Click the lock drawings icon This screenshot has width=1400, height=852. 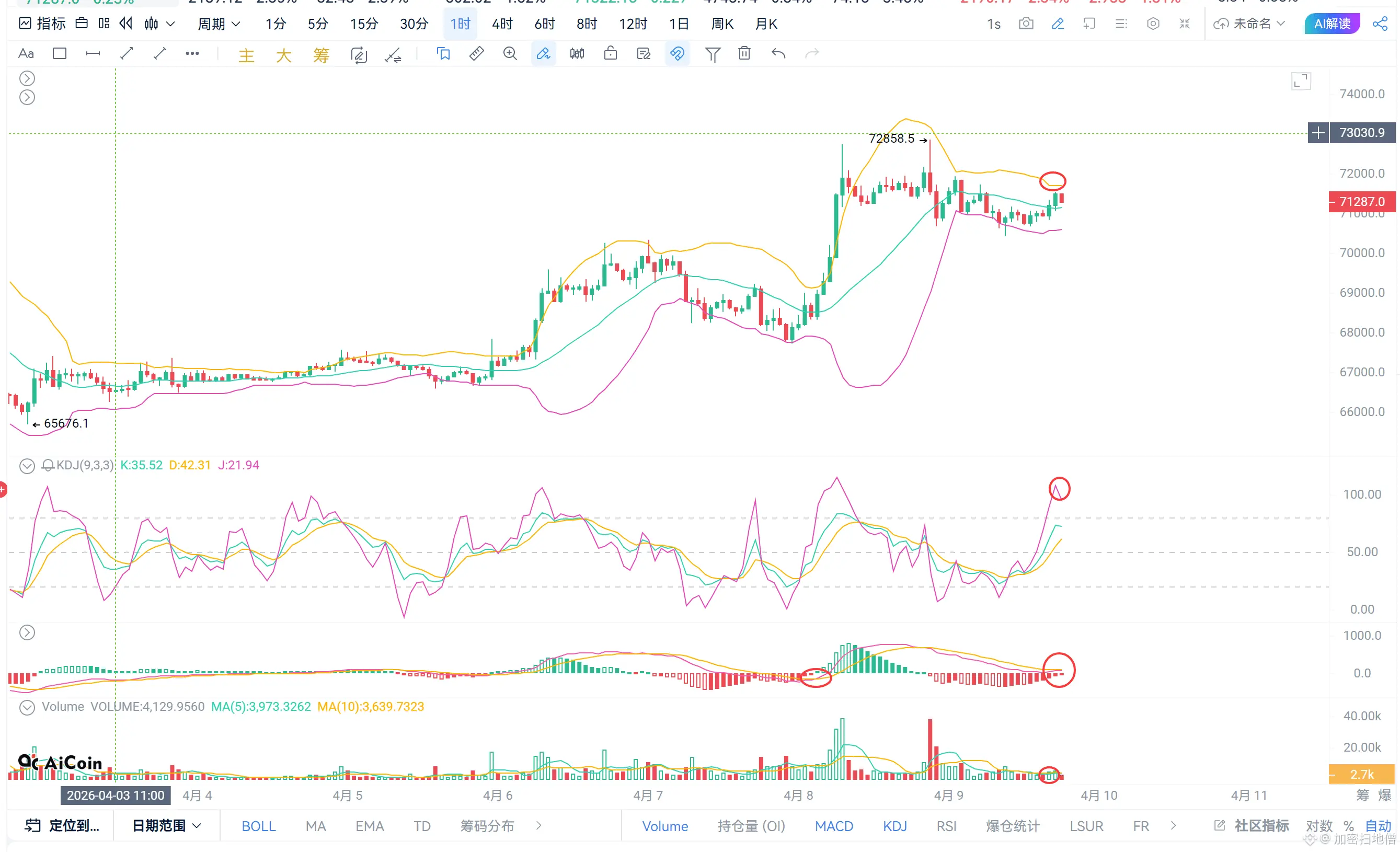click(x=610, y=53)
